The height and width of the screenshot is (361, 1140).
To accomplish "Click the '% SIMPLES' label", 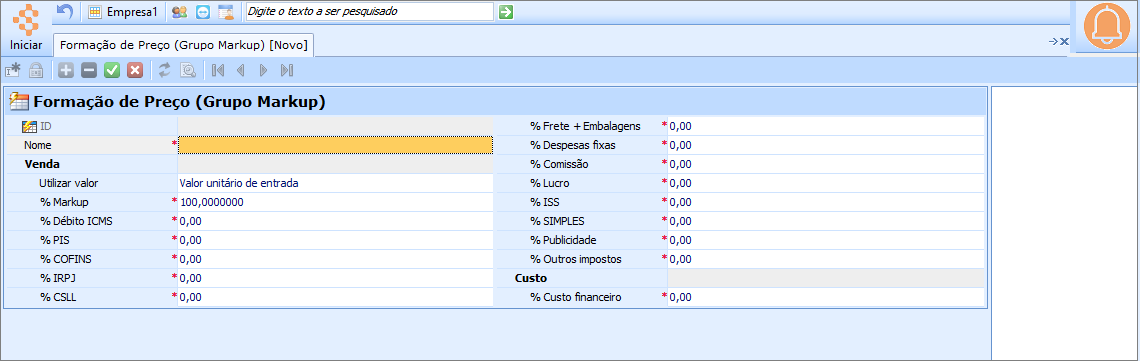I will (x=558, y=221).
